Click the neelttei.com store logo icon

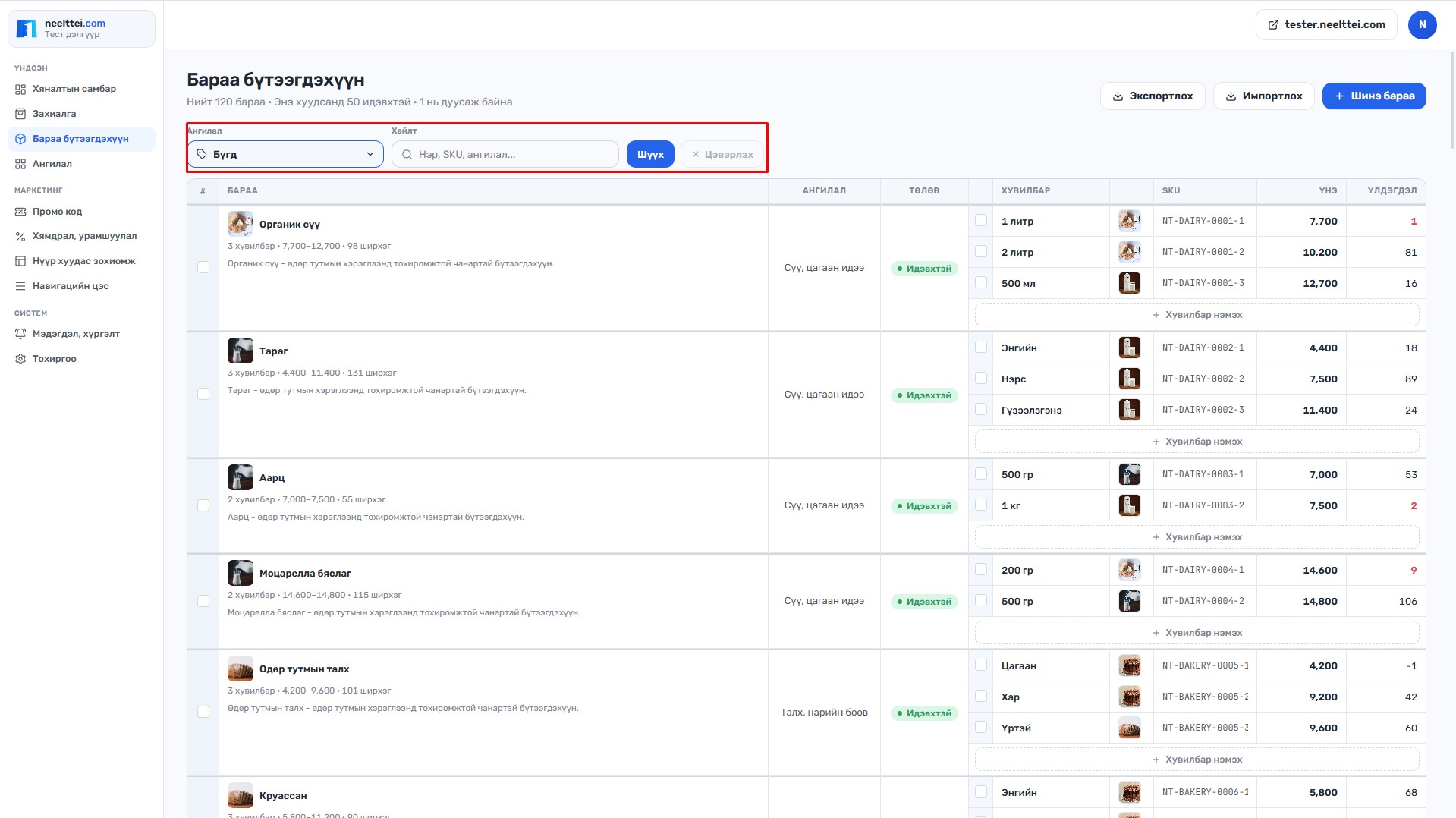(27, 29)
